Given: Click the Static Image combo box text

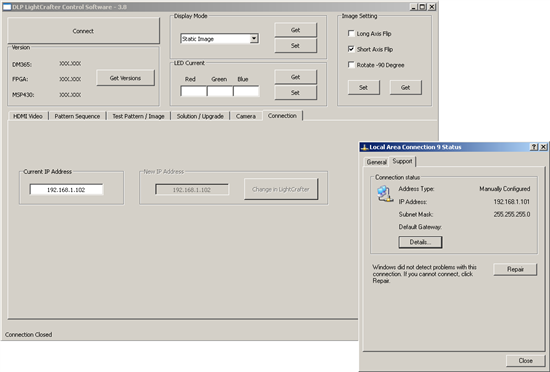Looking at the screenshot, I should click(x=198, y=39).
